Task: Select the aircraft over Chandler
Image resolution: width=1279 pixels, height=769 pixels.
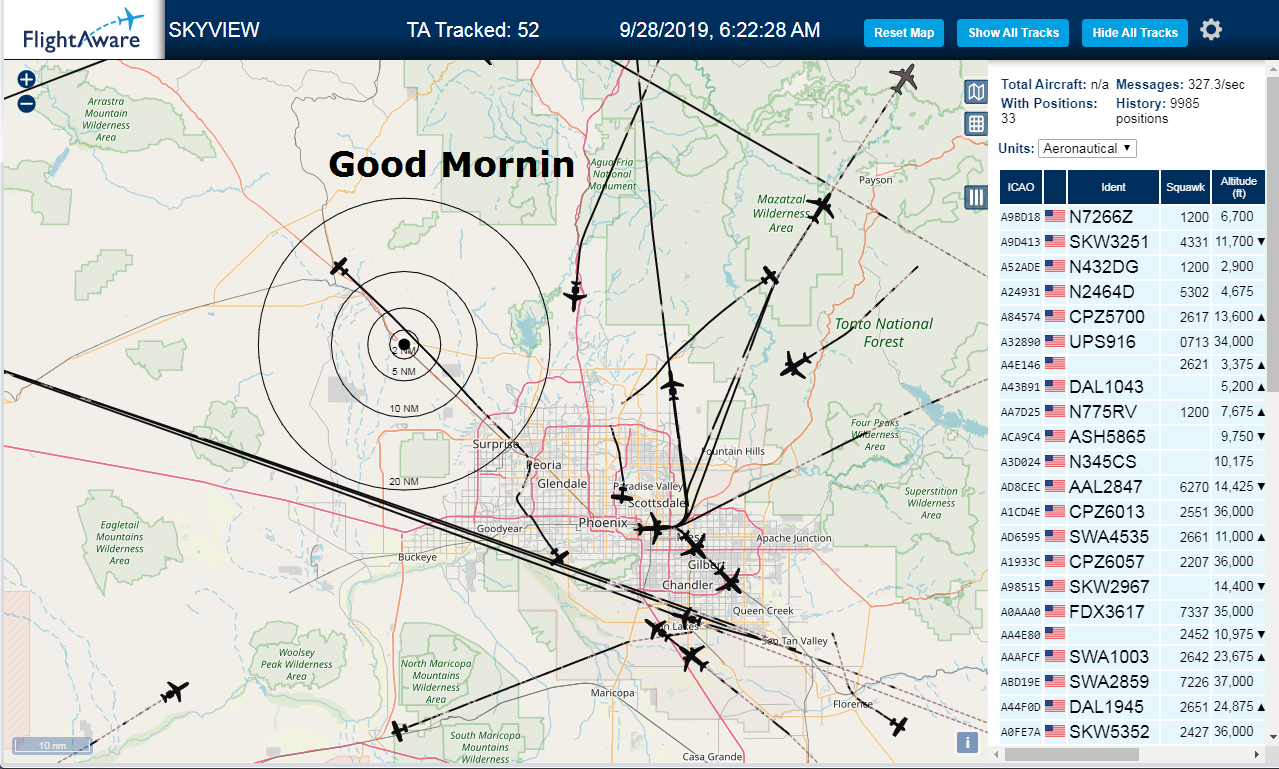Action: pyautogui.click(x=694, y=546)
